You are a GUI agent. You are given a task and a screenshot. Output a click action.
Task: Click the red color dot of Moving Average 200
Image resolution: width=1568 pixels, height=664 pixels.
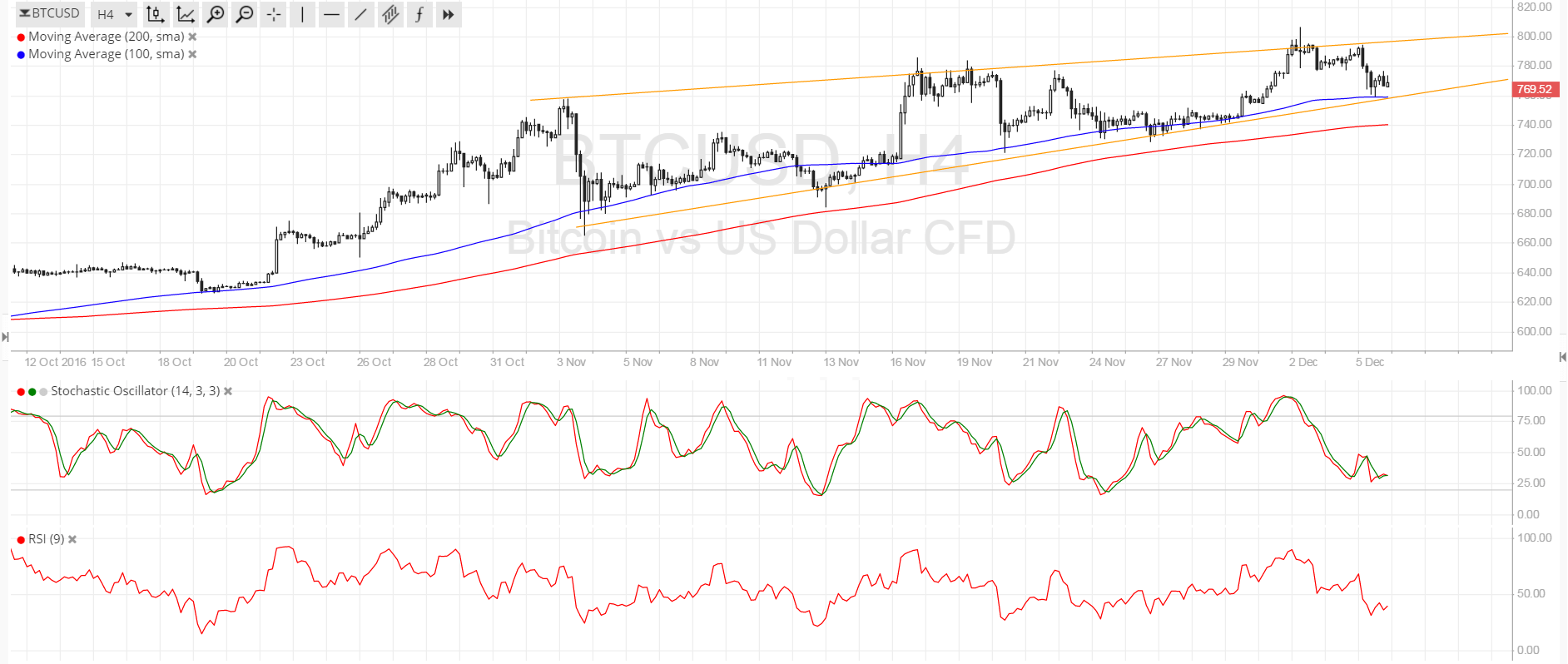[21, 37]
